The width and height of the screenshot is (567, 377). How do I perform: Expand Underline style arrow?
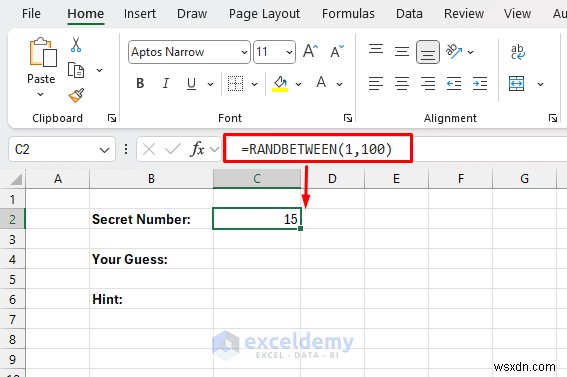[210, 84]
